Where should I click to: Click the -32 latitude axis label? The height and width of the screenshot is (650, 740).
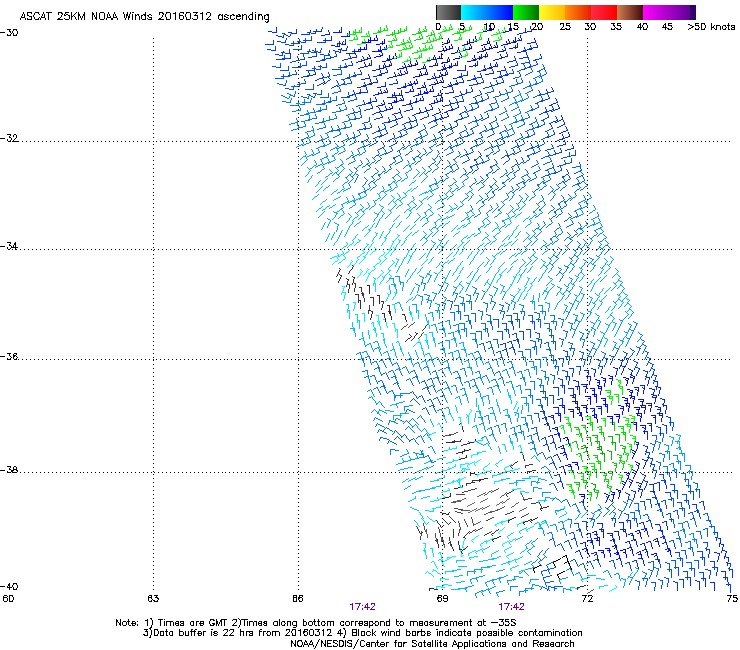[x=9, y=138]
